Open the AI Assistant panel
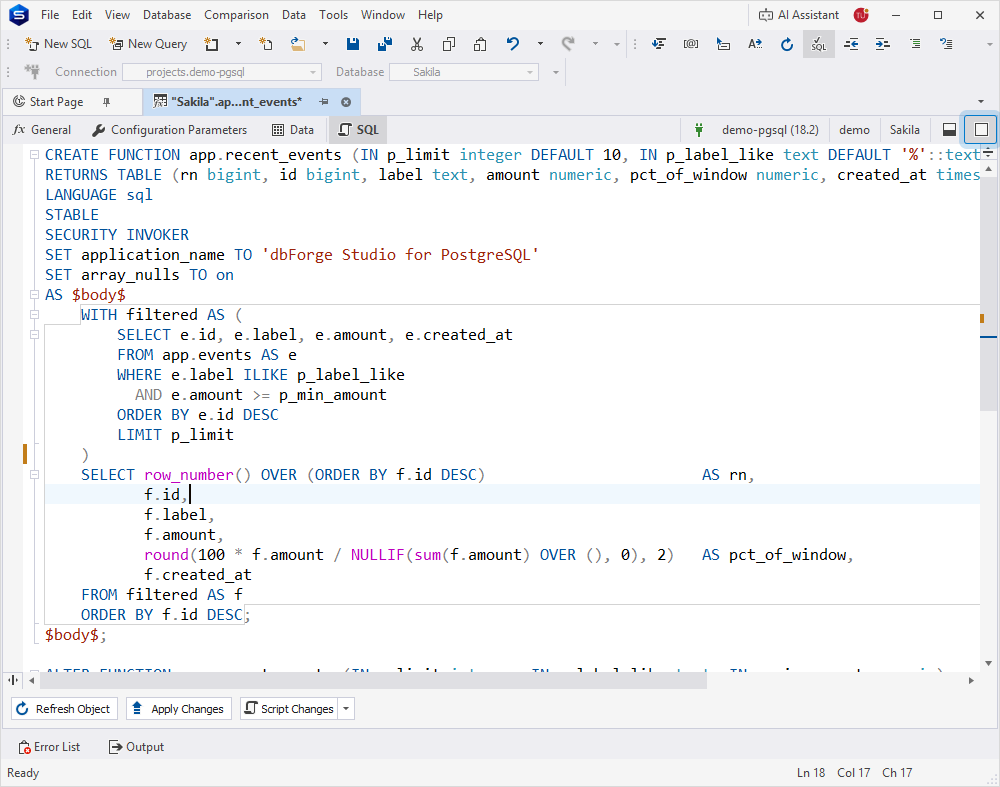1000x787 pixels. coord(798,15)
